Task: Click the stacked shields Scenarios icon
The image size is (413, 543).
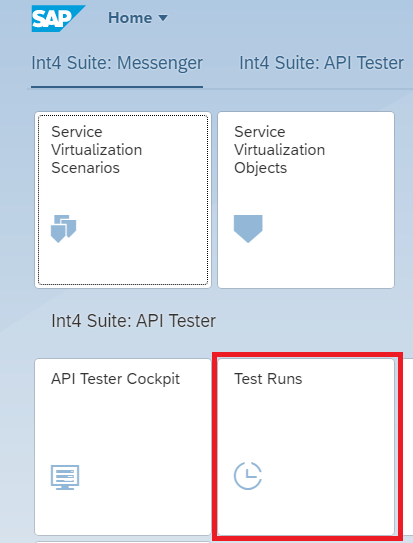Action: click(x=64, y=229)
